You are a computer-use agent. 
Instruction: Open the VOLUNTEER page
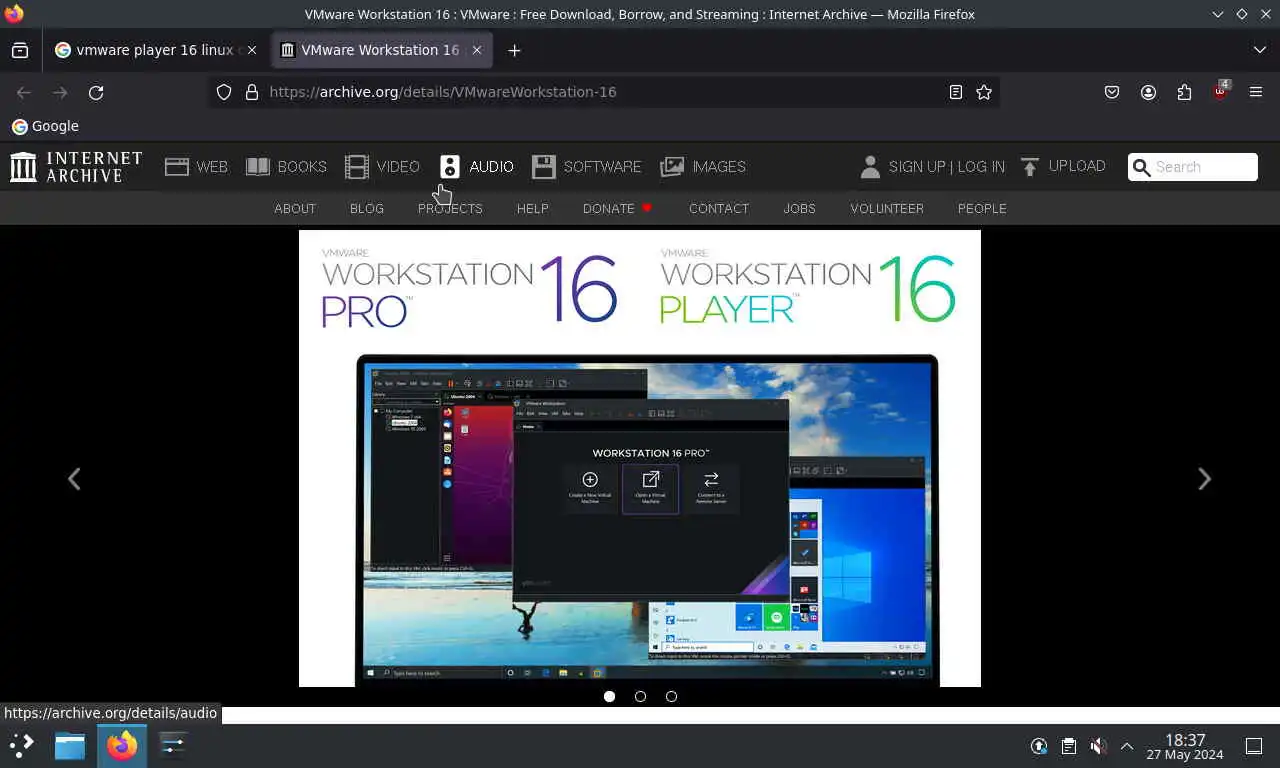click(x=887, y=208)
